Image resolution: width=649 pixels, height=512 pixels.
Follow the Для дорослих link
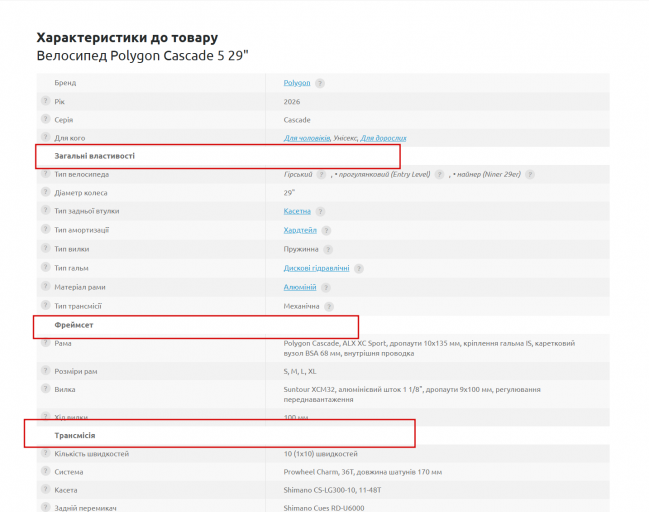(x=383, y=138)
